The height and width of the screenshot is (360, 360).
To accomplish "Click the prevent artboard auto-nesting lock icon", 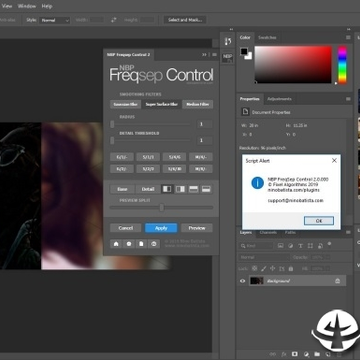I will (x=282, y=268).
